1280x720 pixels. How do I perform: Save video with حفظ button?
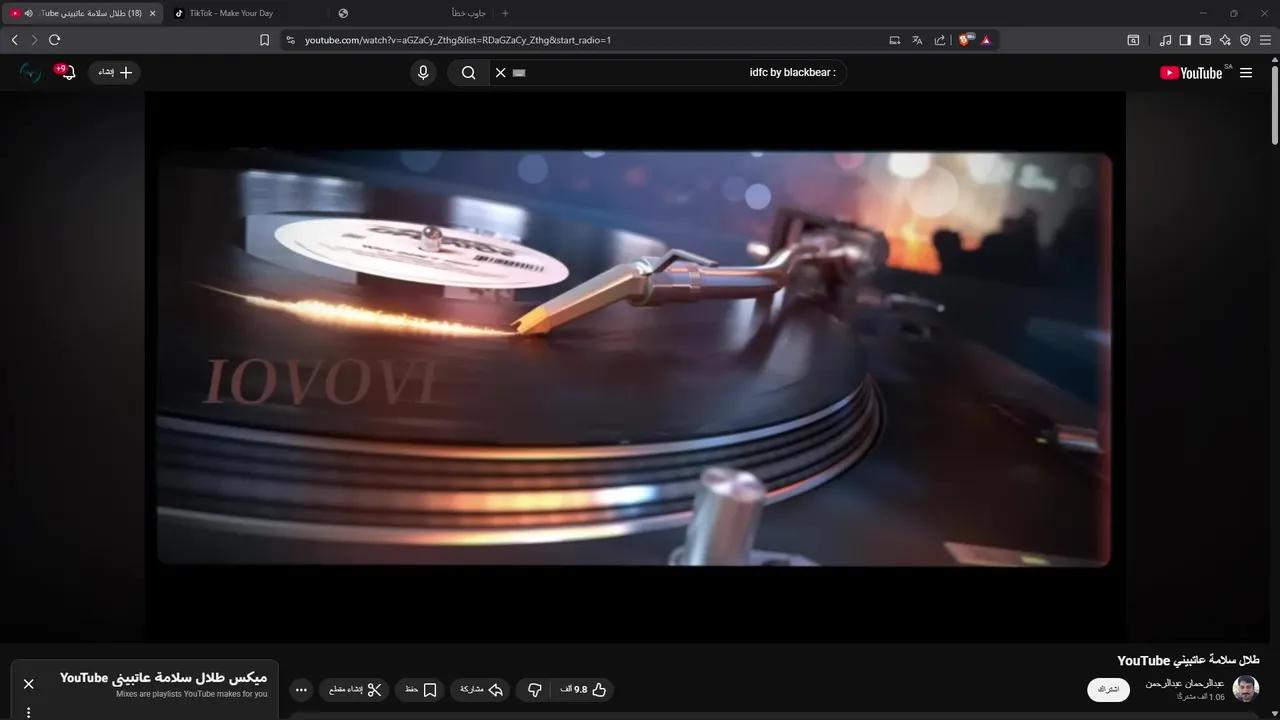(x=420, y=690)
